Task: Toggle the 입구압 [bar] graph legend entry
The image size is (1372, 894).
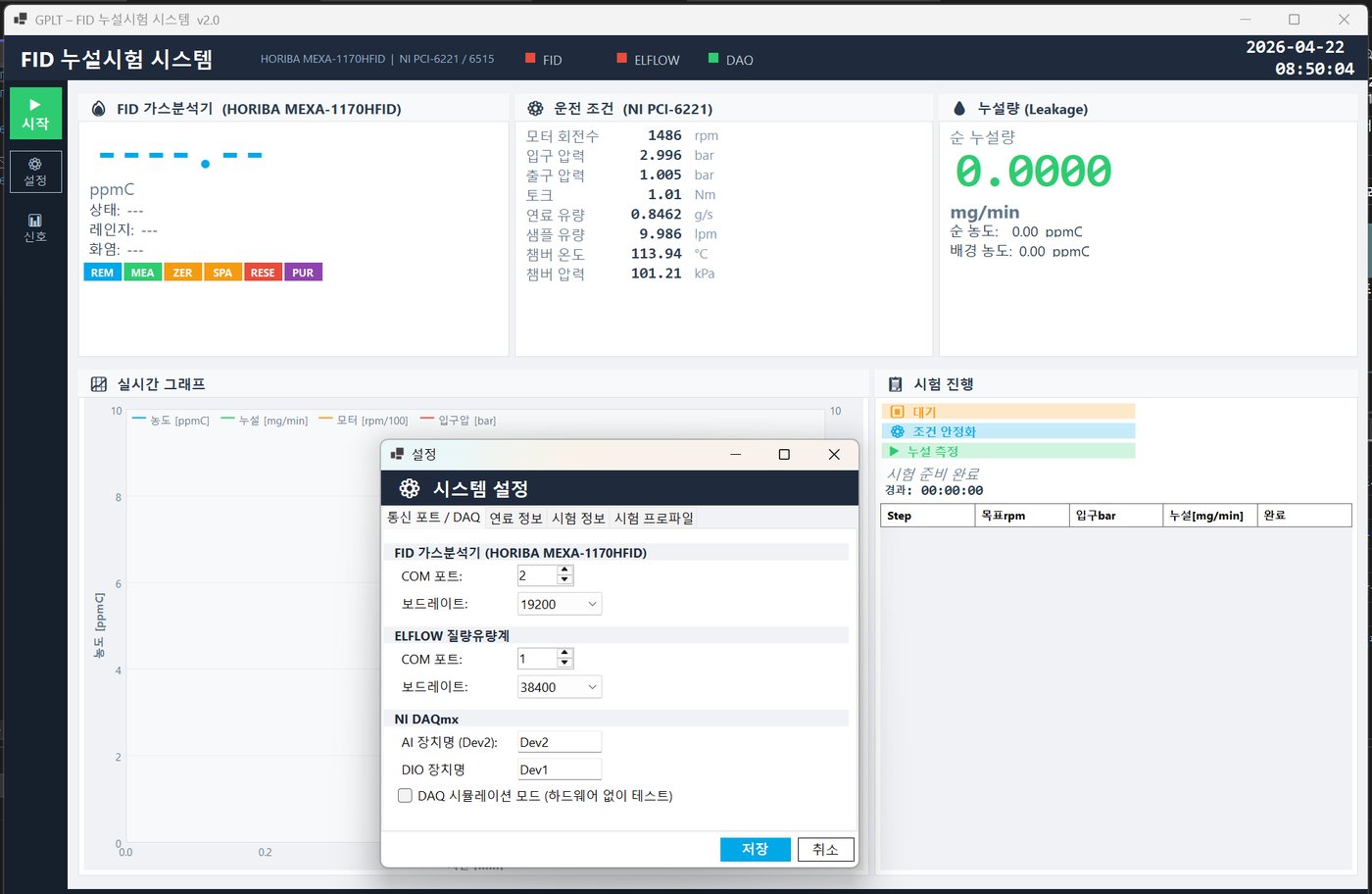Action: pos(458,421)
